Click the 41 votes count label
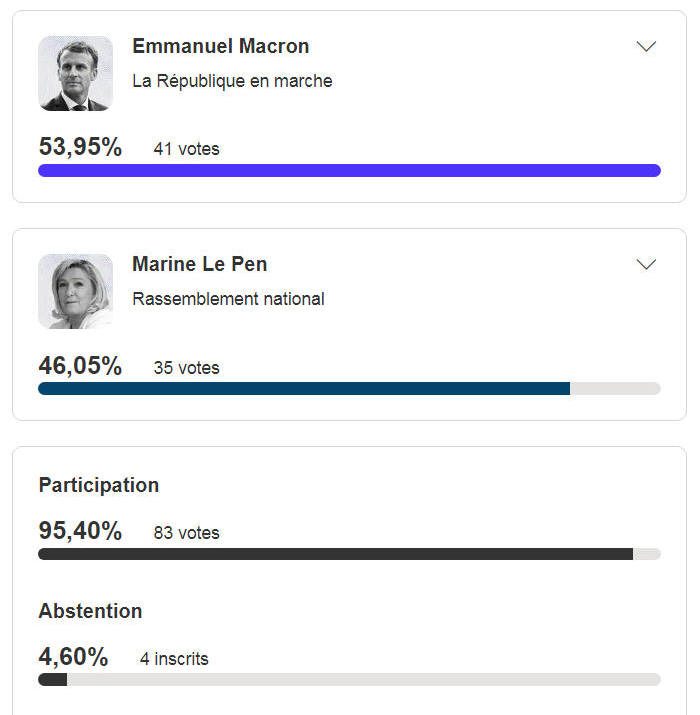700x715 pixels. pyautogui.click(x=187, y=149)
